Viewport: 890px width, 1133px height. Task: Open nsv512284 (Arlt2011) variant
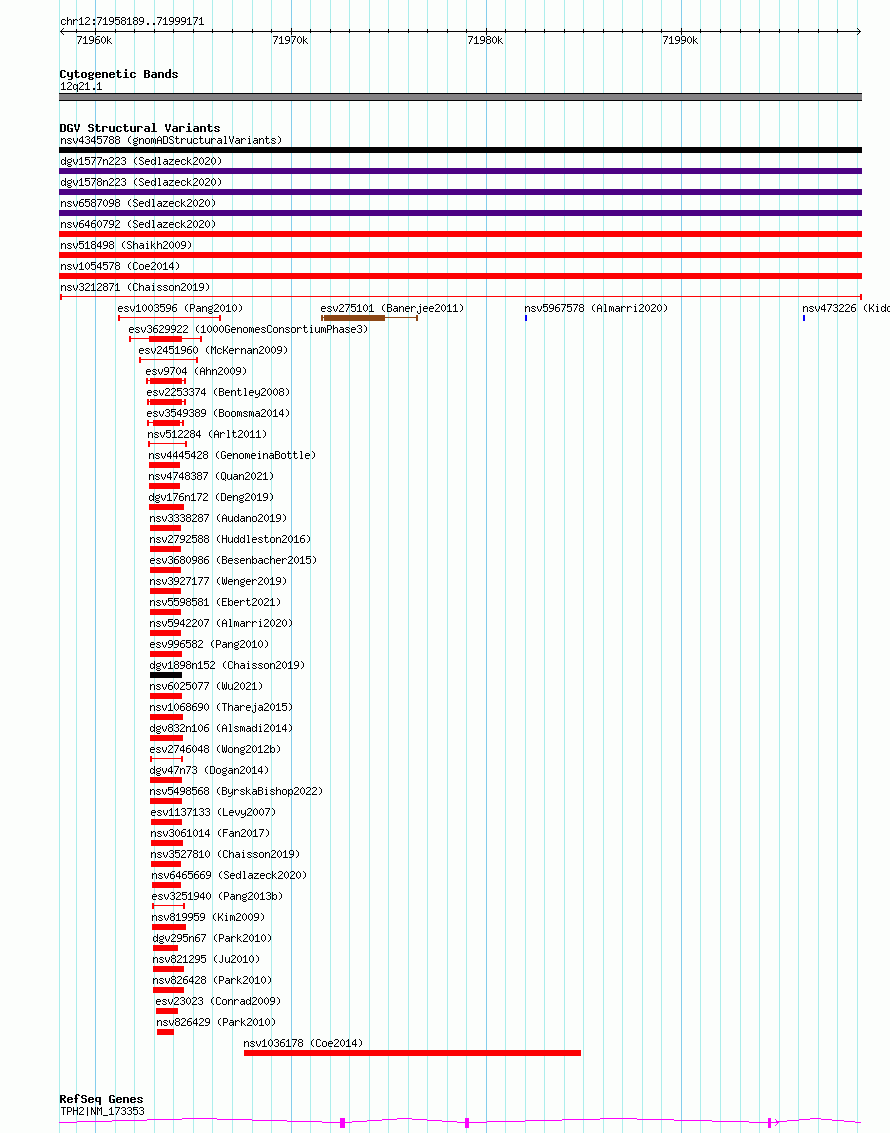click(207, 434)
